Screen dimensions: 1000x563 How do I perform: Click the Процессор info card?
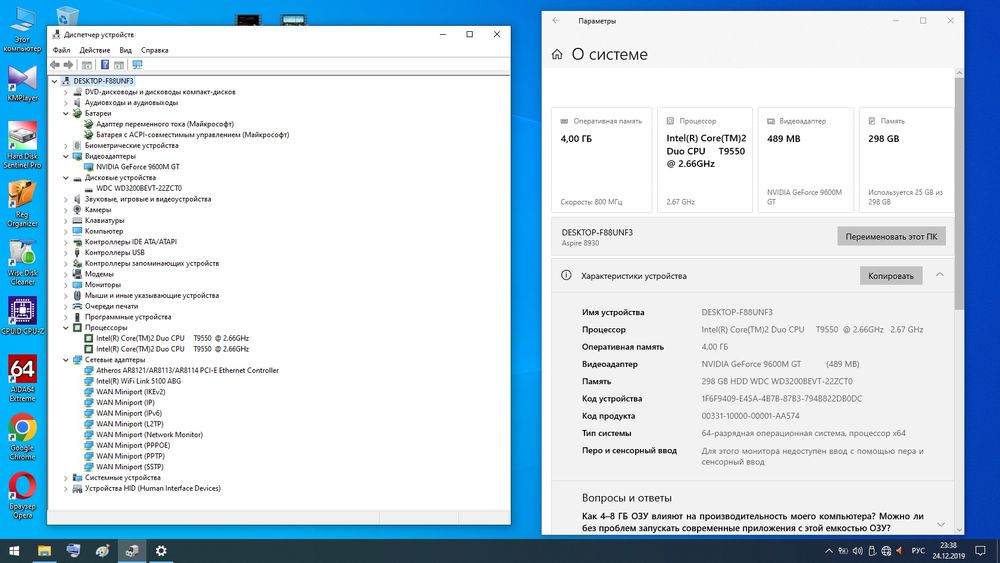click(705, 160)
